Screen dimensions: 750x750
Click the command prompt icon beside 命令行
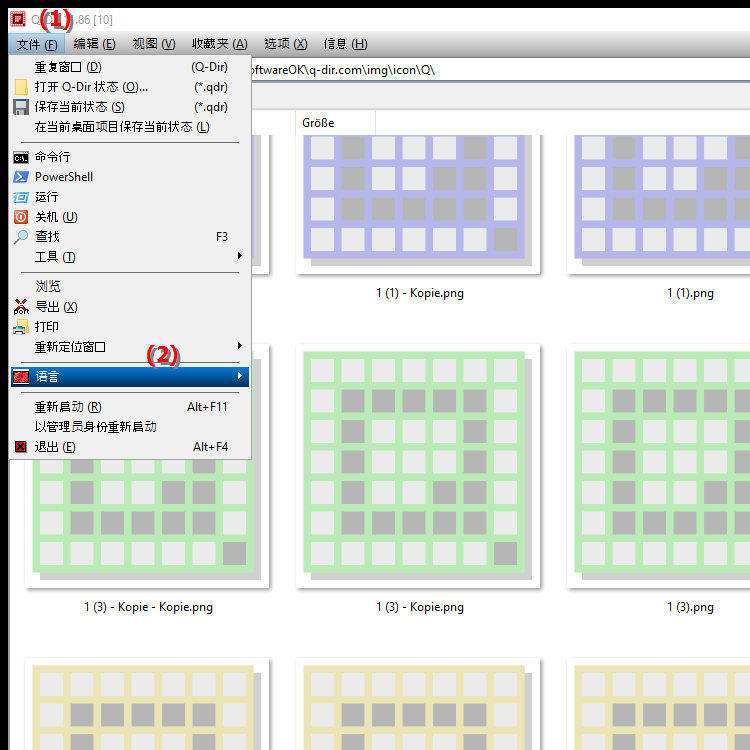click(x=21, y=157)
